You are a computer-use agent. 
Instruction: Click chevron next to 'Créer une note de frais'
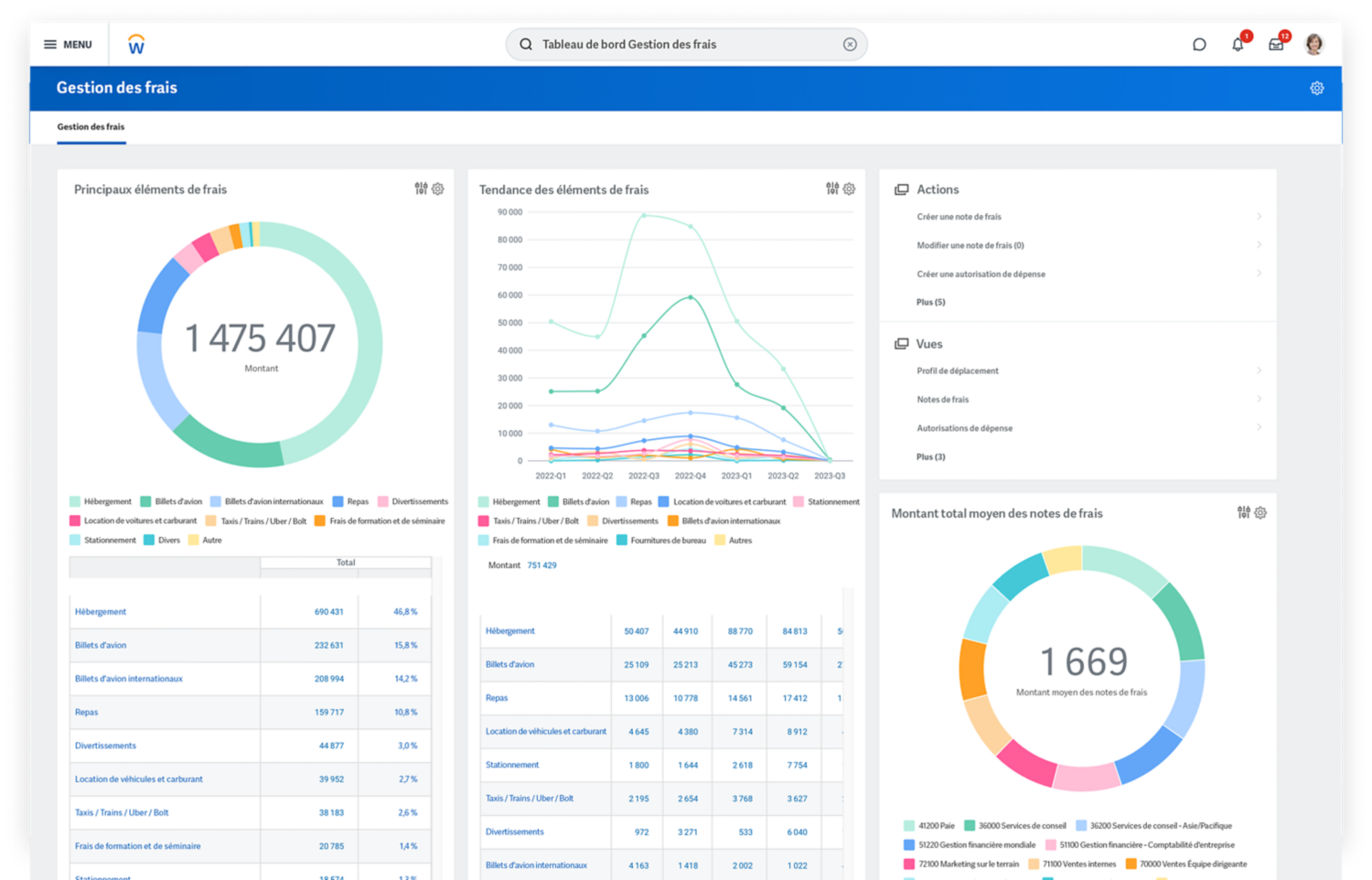point(1259,217)
